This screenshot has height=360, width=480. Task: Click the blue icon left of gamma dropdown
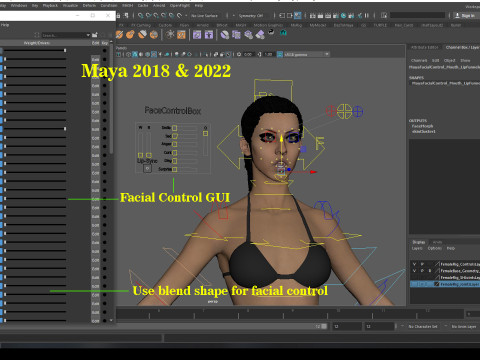pos(280,54)
